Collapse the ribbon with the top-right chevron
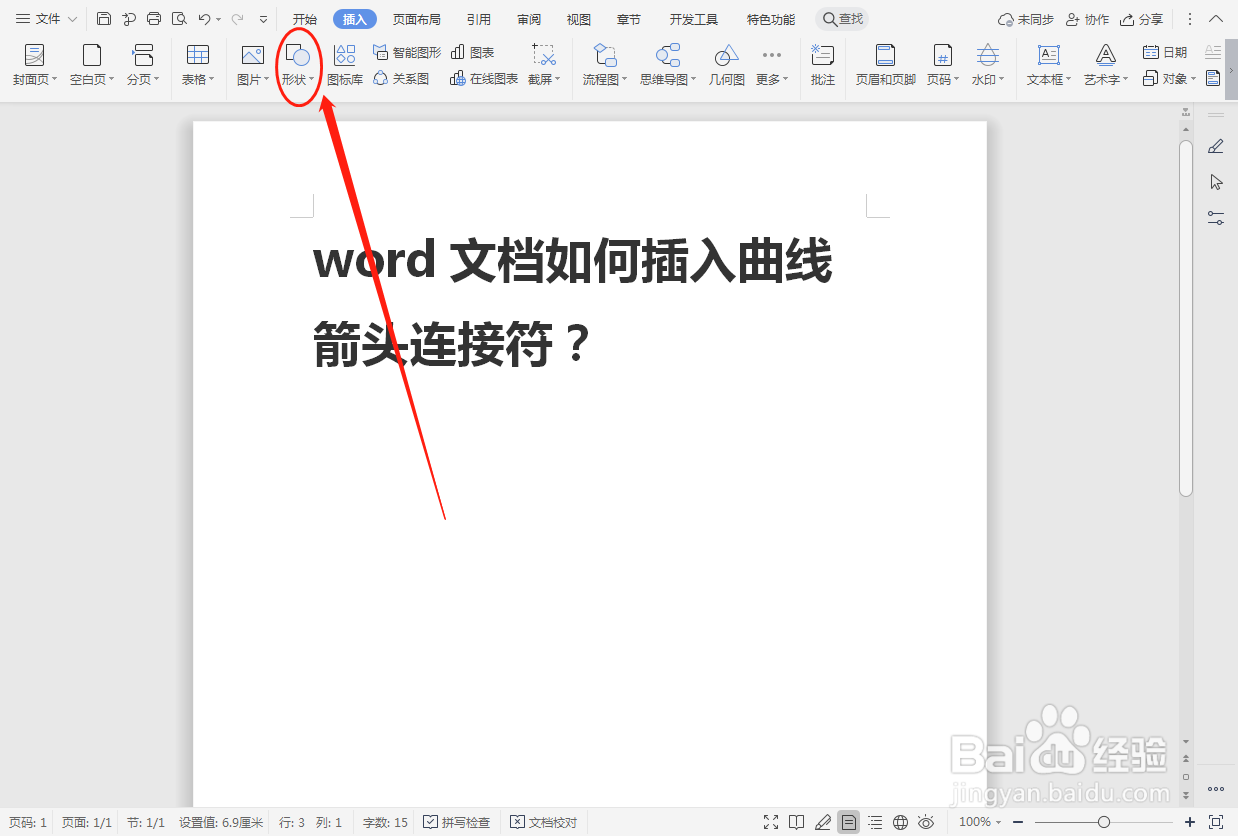Image resolution: width=1238 pixels, height=836 pixels. [x=1217, y=19]
